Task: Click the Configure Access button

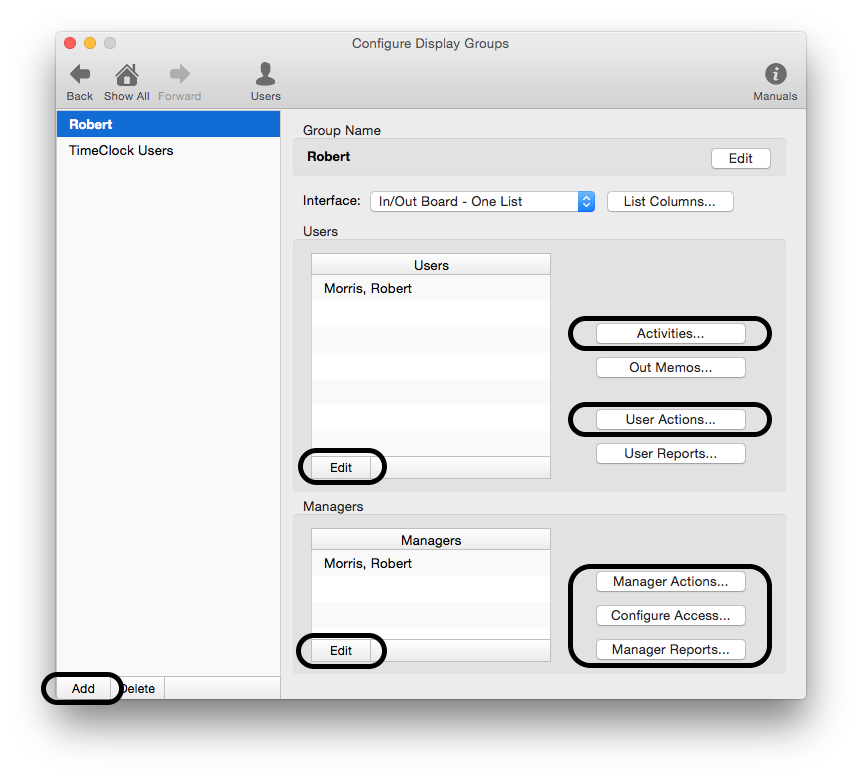Action: pyautogui.click(x=670, y=615)
